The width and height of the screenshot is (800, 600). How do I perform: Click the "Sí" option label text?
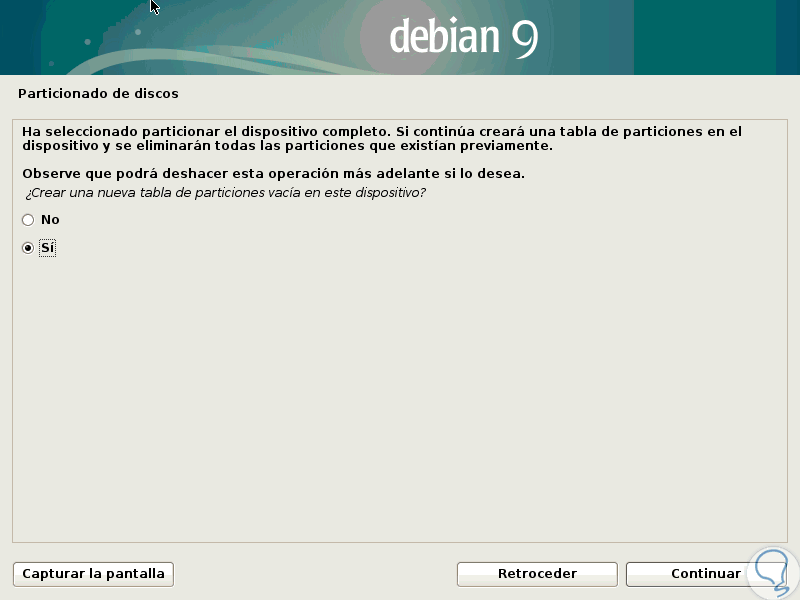[47, 248]
